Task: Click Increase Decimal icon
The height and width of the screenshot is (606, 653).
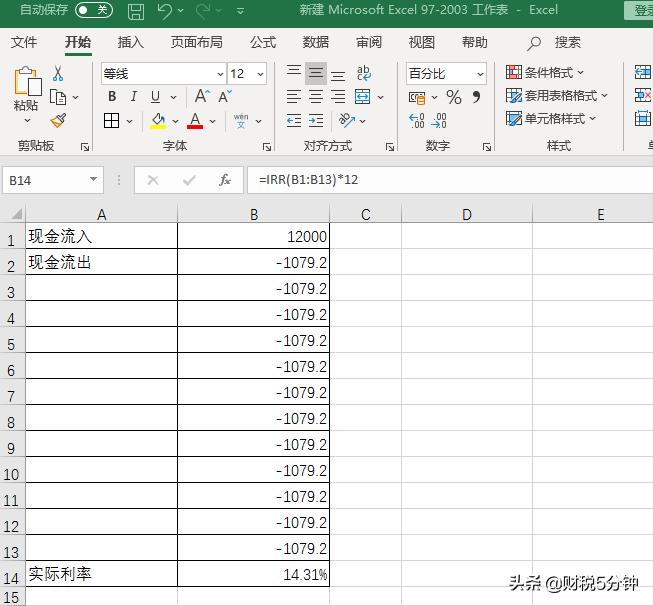Action: pyautogui.click(x=416, y=121)
